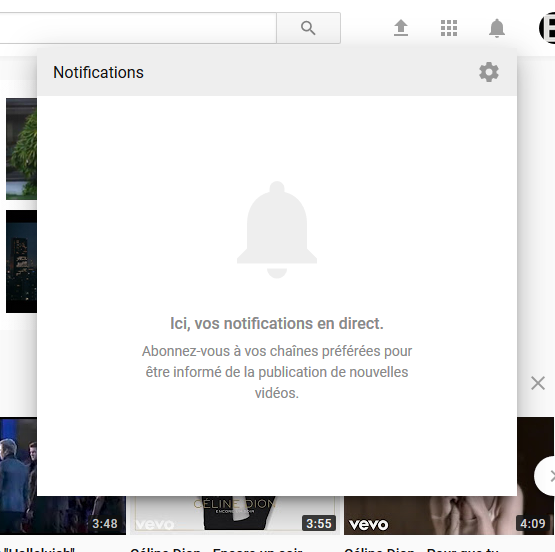Screen dimensions: 555x552
Task: Toggle the notifications bell icon
Action: [497, 28]
